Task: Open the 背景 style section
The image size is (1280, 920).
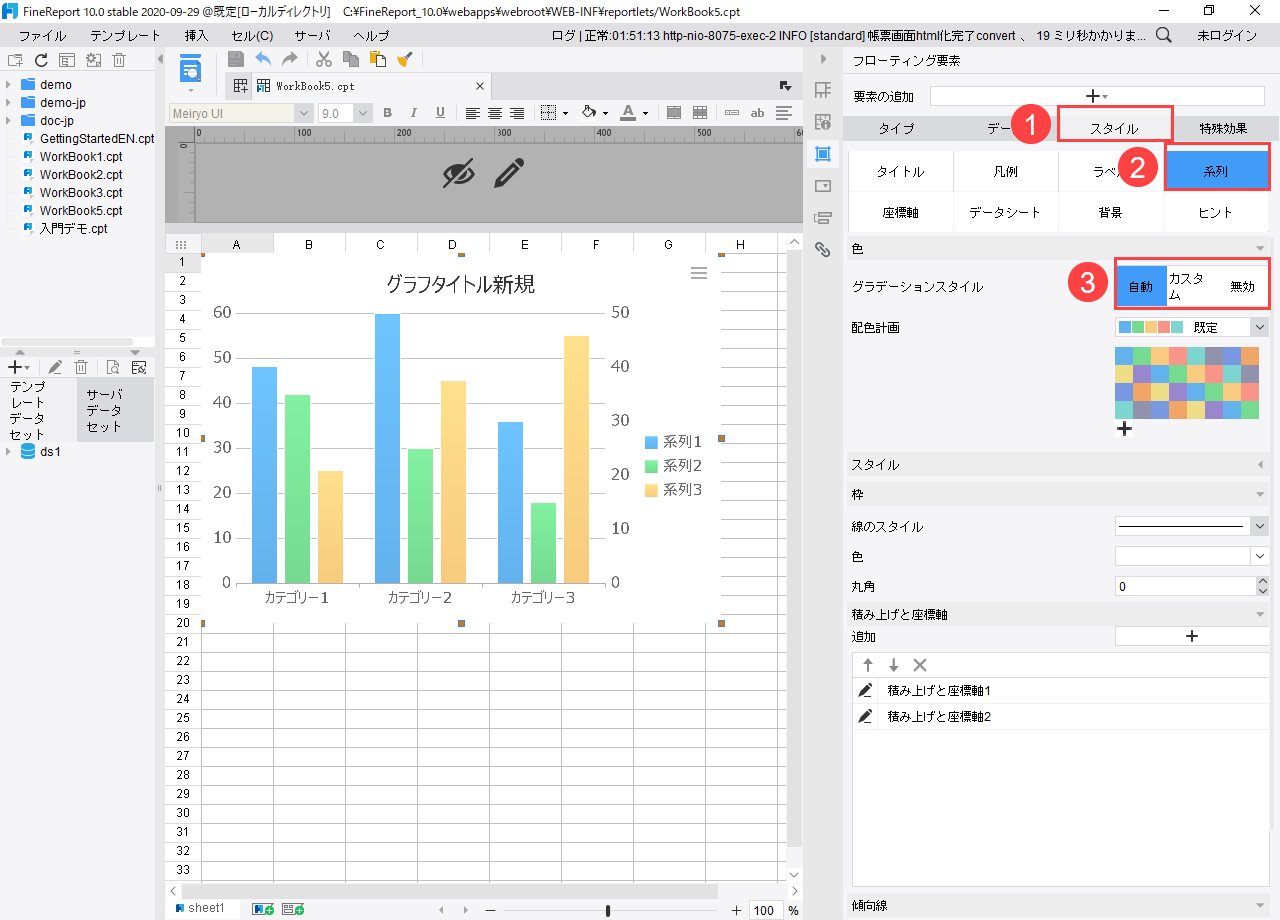Action: pyautogui.click(x=1110, y=212)
